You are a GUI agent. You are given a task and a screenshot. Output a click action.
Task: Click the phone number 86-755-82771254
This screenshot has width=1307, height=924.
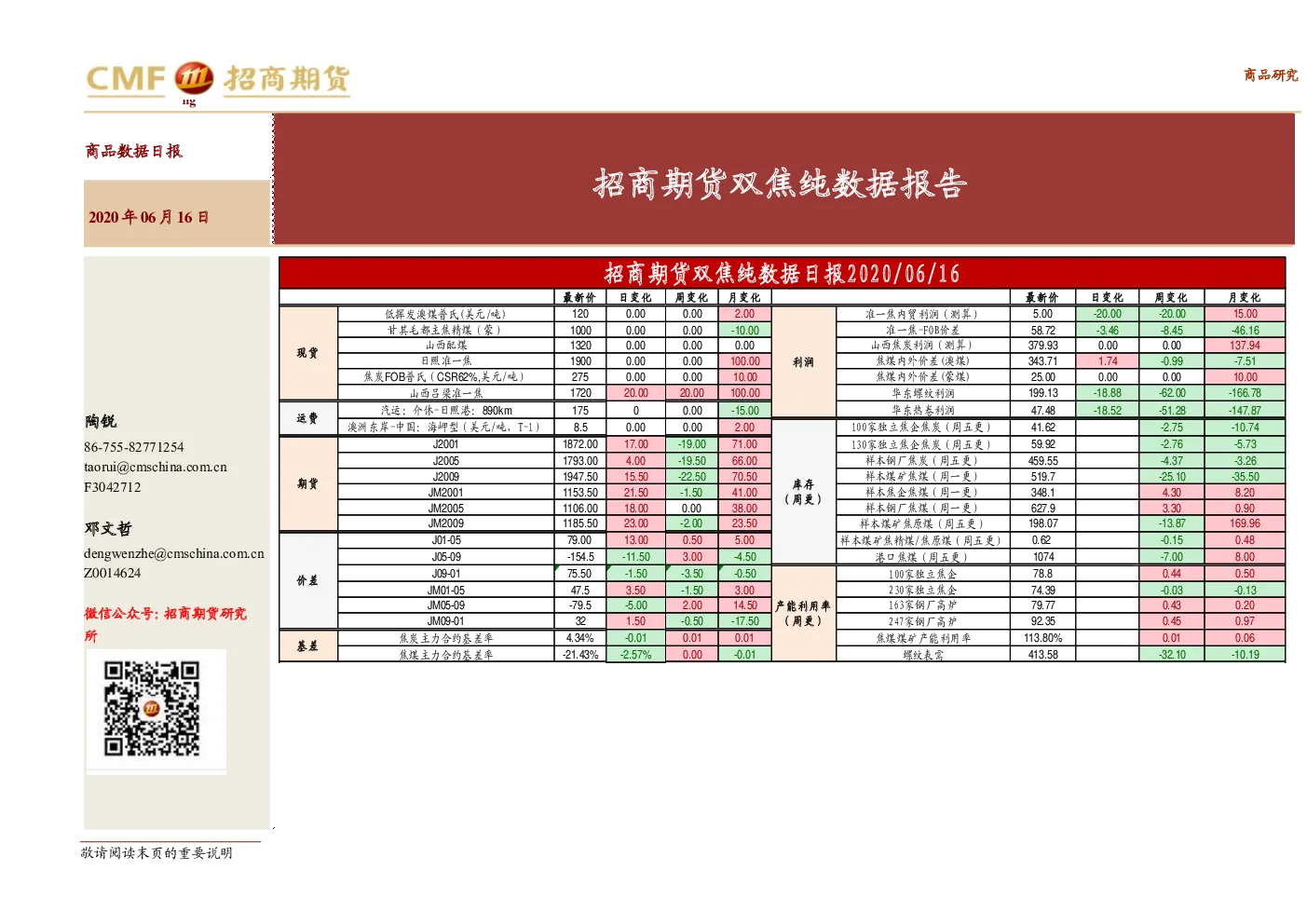pos(134,447)
